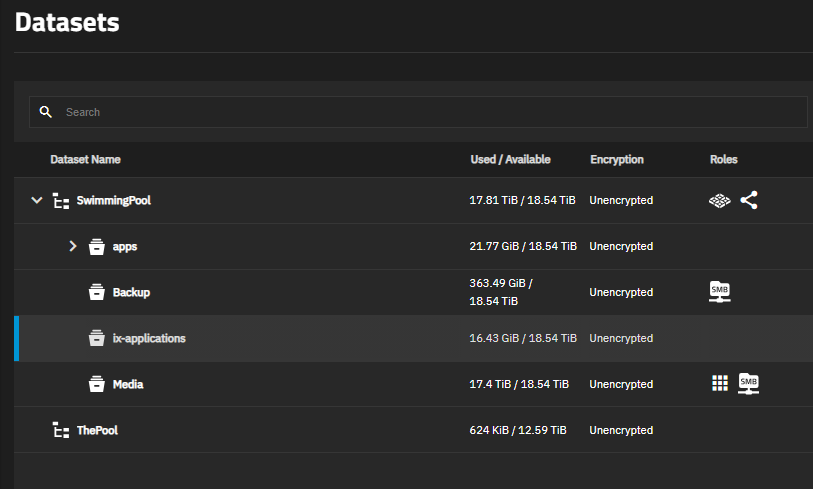813x489 pixels.
Task: Select the Media dataset row
Action: tap(413, 384)
